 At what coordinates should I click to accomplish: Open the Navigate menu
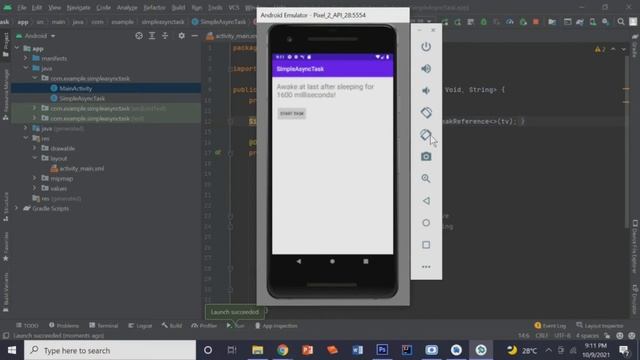coord(78,7)
